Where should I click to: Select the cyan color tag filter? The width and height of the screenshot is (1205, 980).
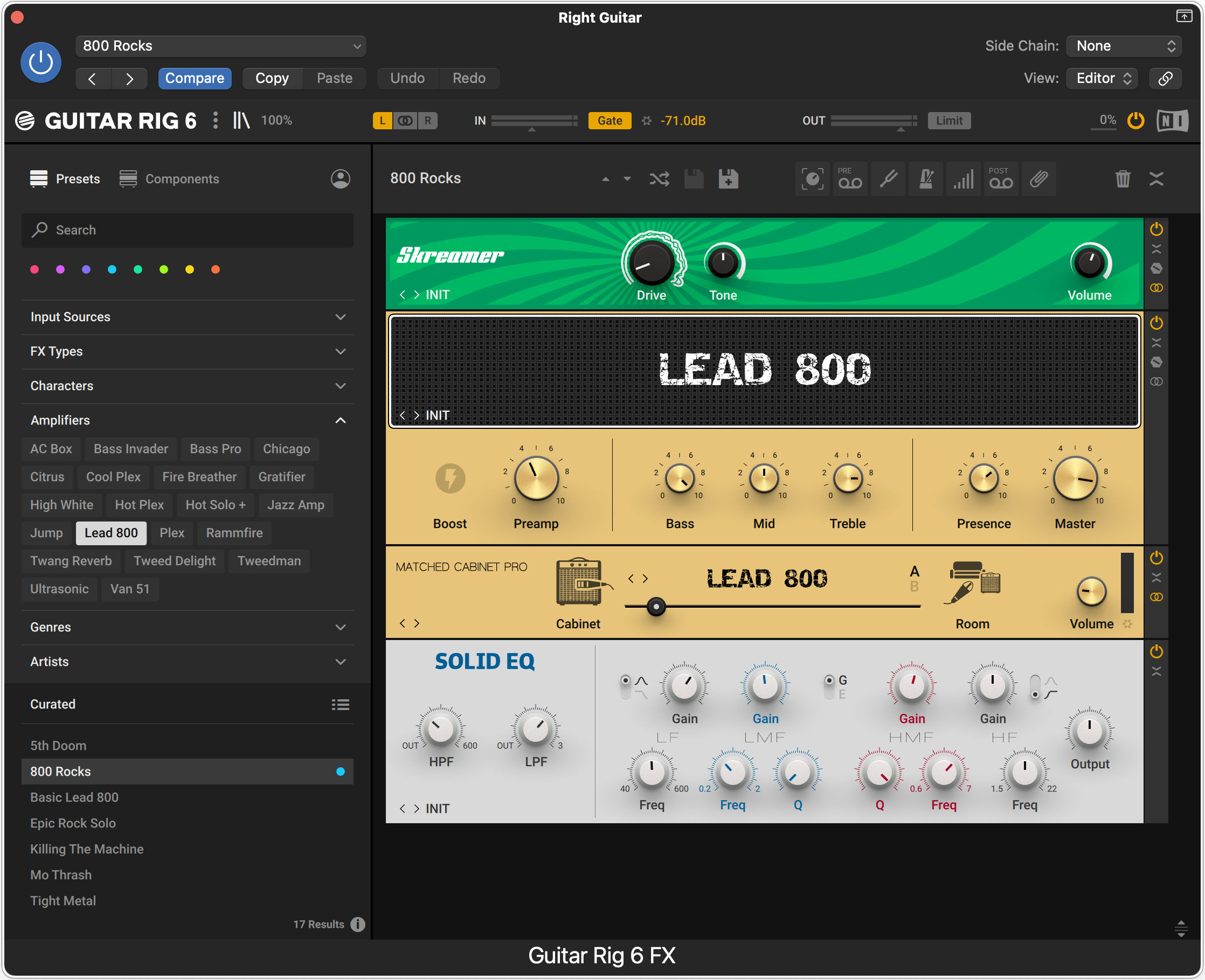(x=112, y=270)
